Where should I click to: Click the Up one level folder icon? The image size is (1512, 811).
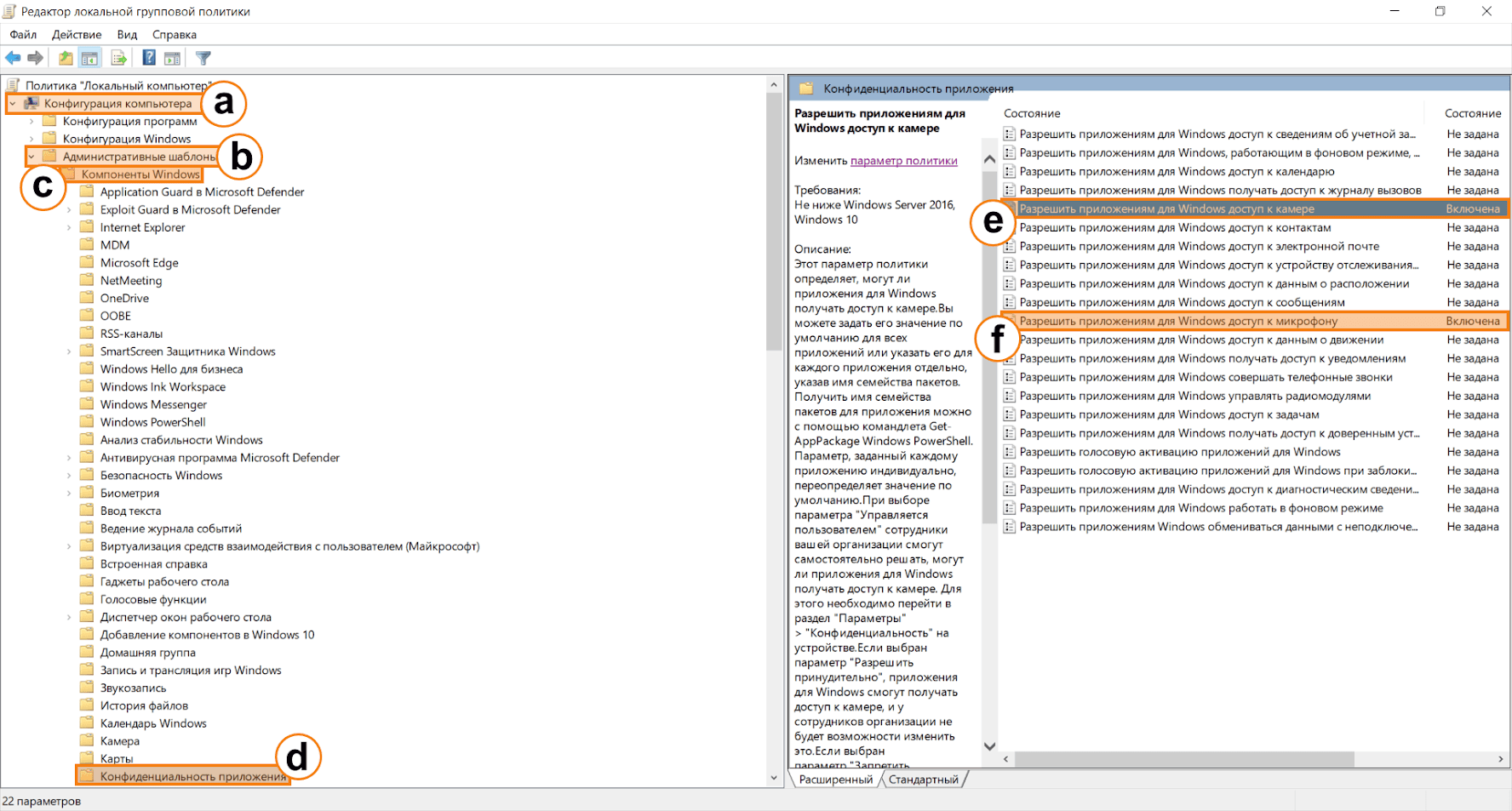(66, 58)
